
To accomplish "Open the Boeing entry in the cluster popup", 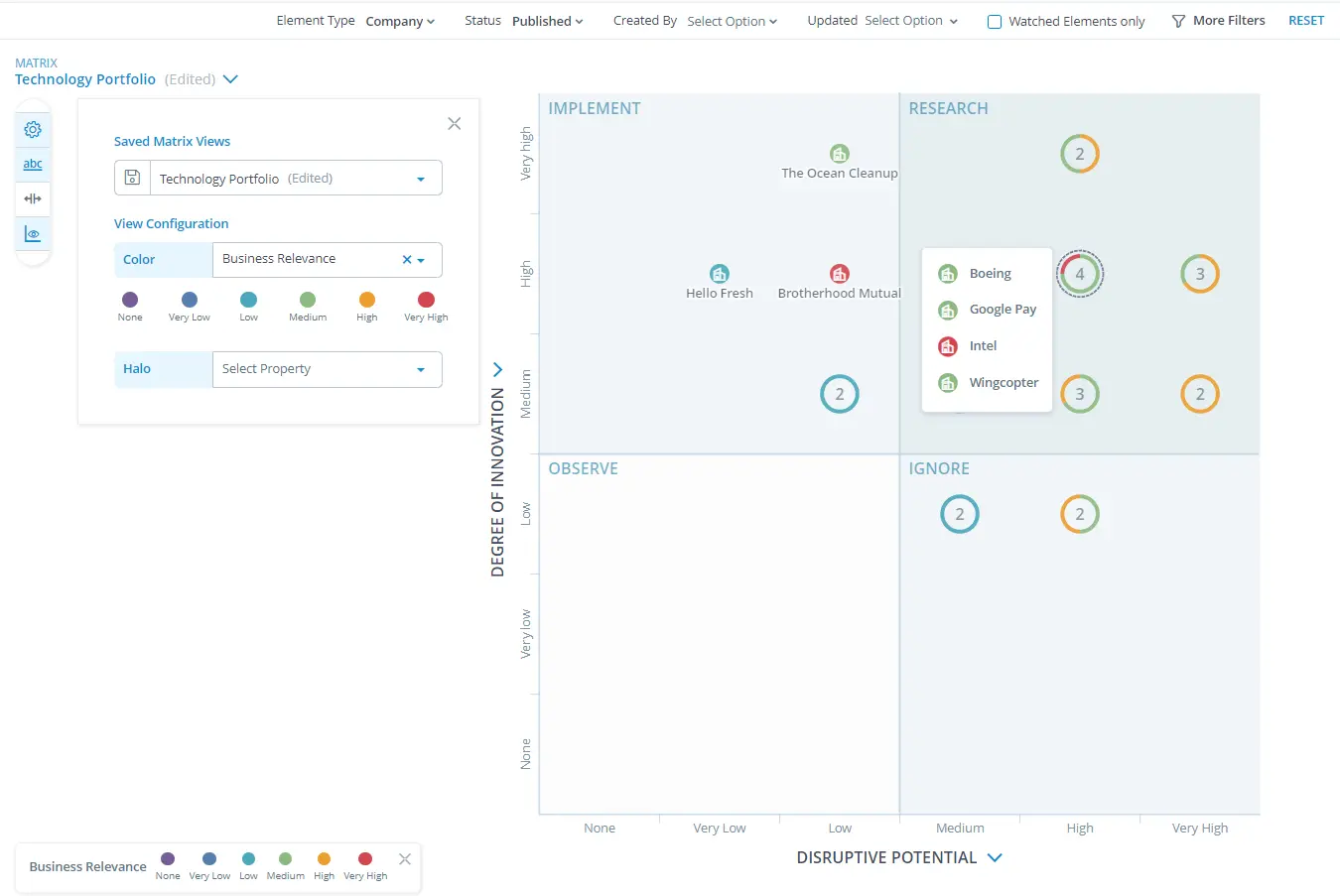I will click(987, 274).
